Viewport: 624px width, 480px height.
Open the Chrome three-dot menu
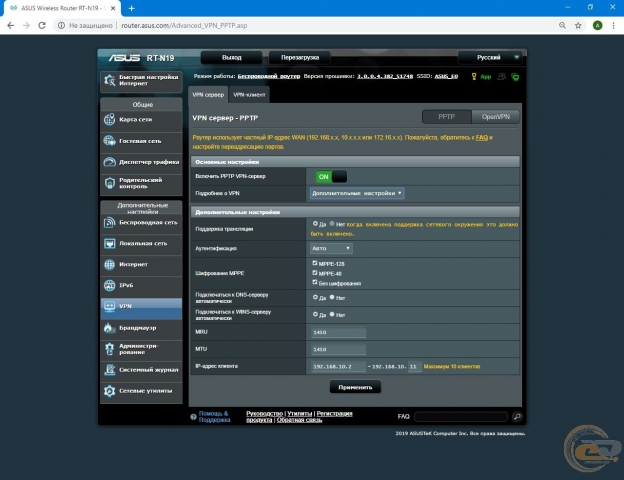(614, 25)
